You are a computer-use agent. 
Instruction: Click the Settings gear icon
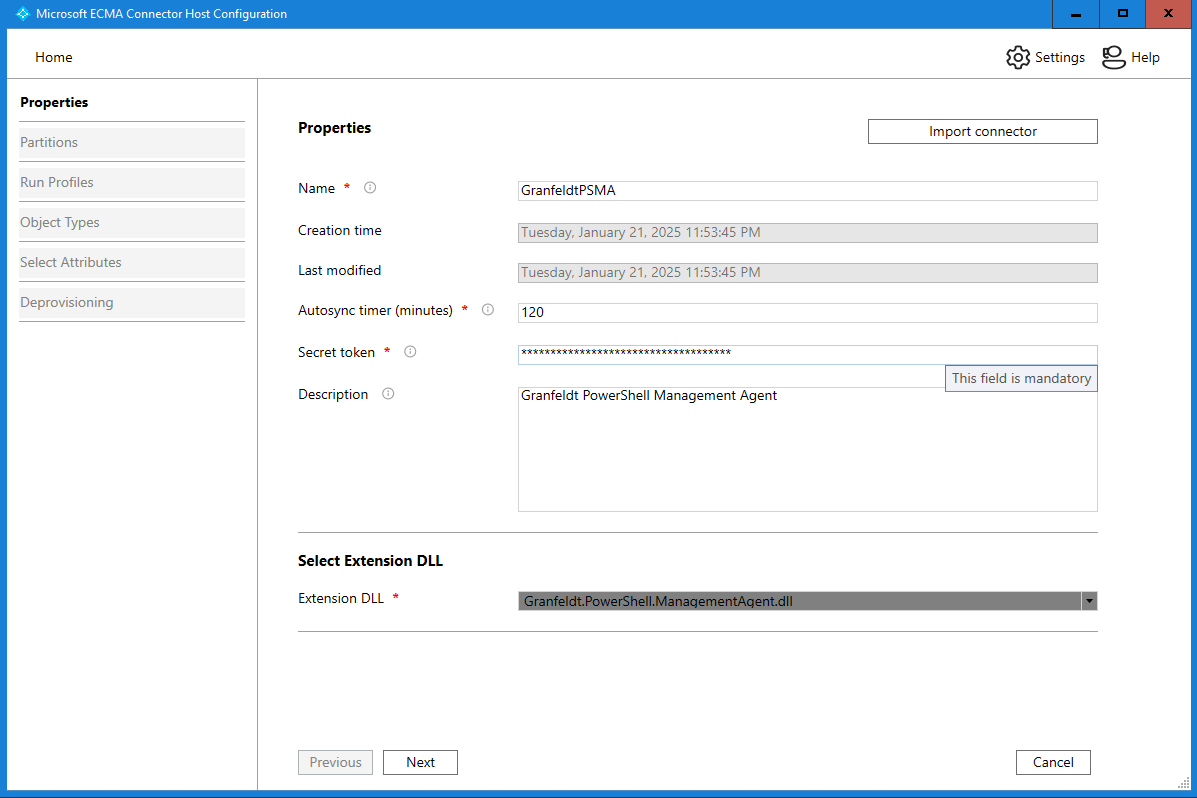[1017, 58]
